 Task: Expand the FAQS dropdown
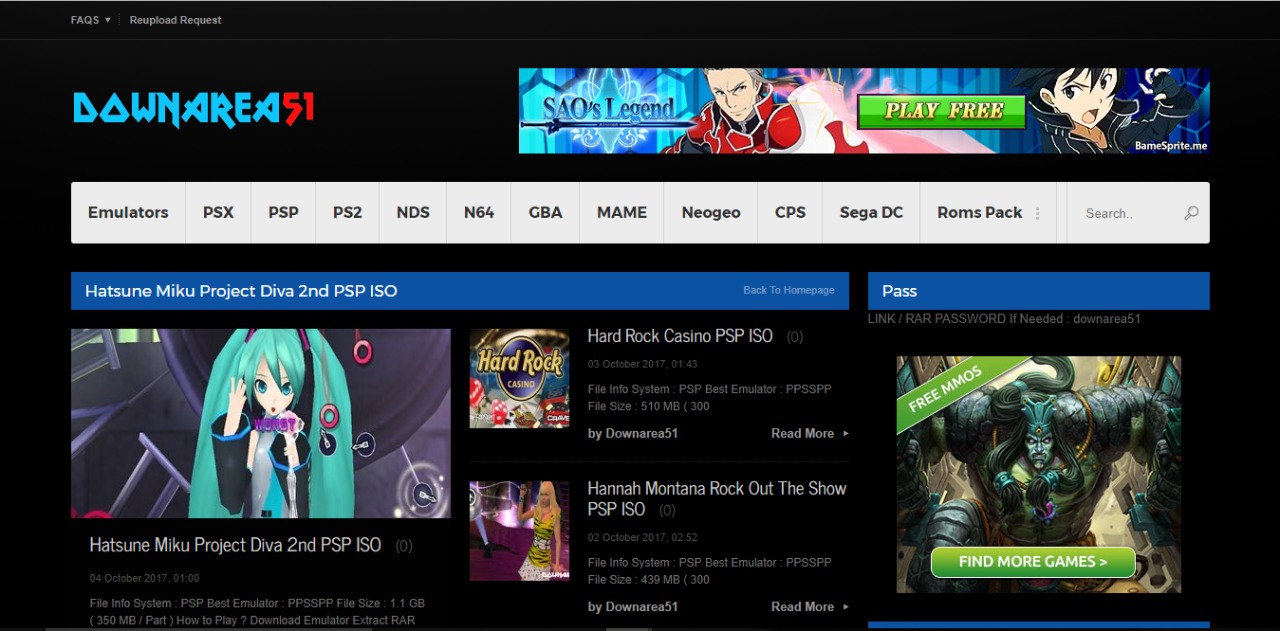point(91,20)
